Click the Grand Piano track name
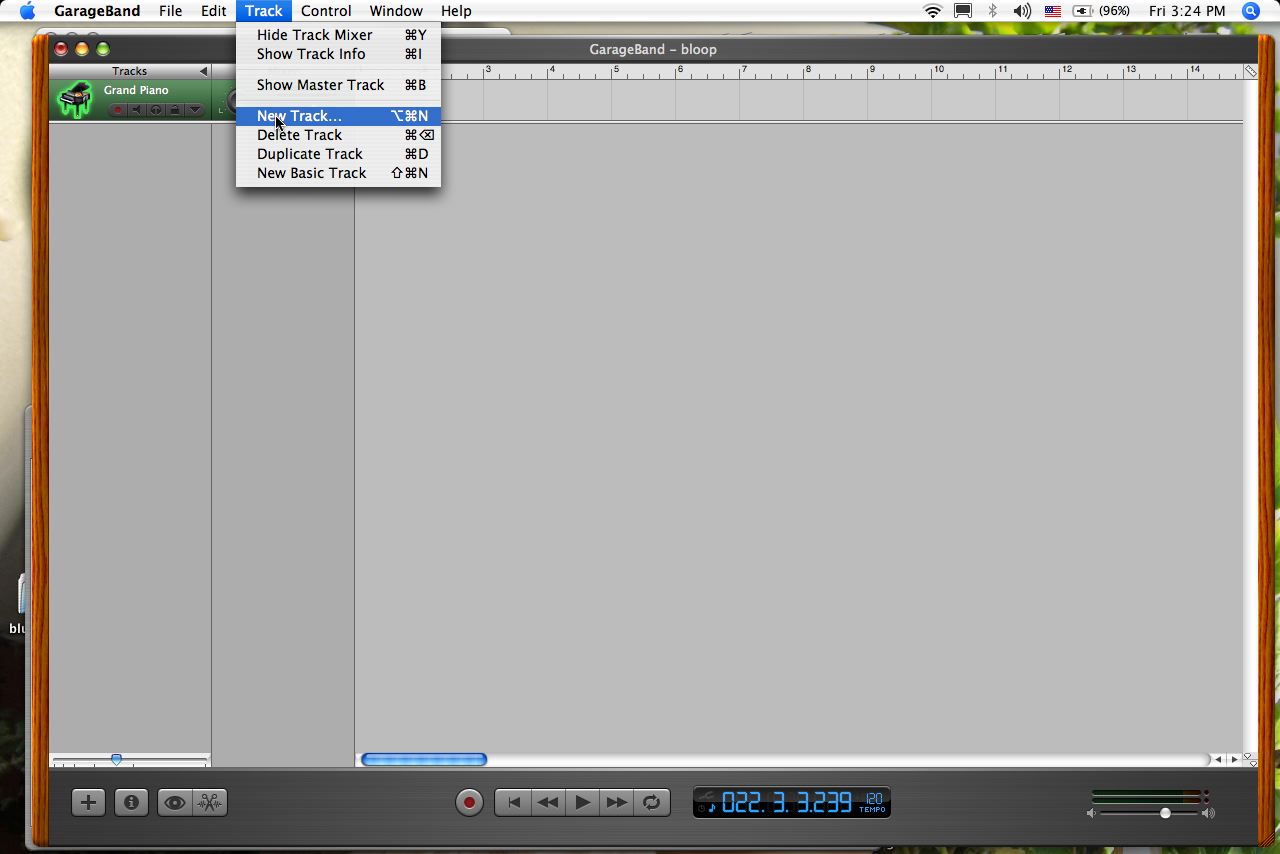This screenshot has height=854, width=1280. click(136, 90)
